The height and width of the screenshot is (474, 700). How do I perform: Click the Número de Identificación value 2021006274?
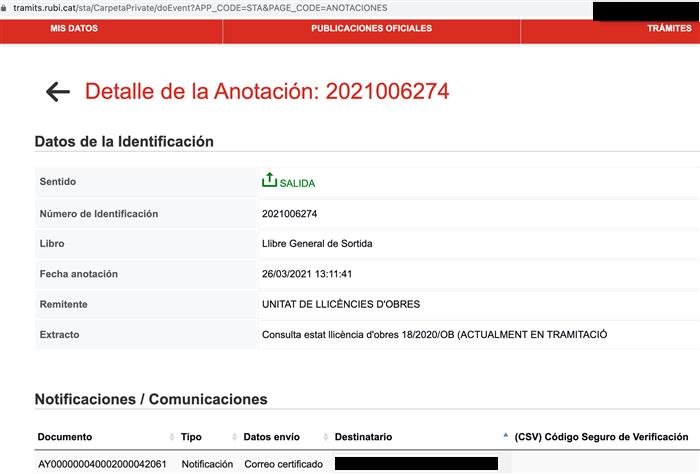[289, 214]
